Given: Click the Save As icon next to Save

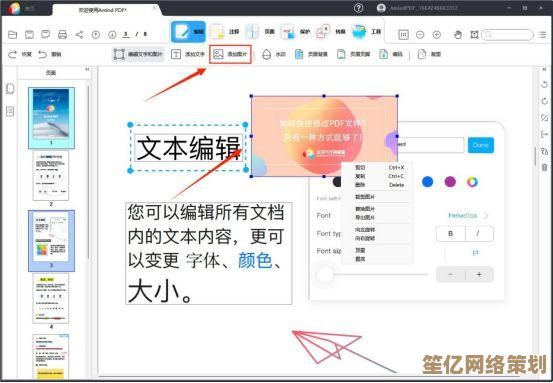Looking at the screenshot, I should coord(45,35).
